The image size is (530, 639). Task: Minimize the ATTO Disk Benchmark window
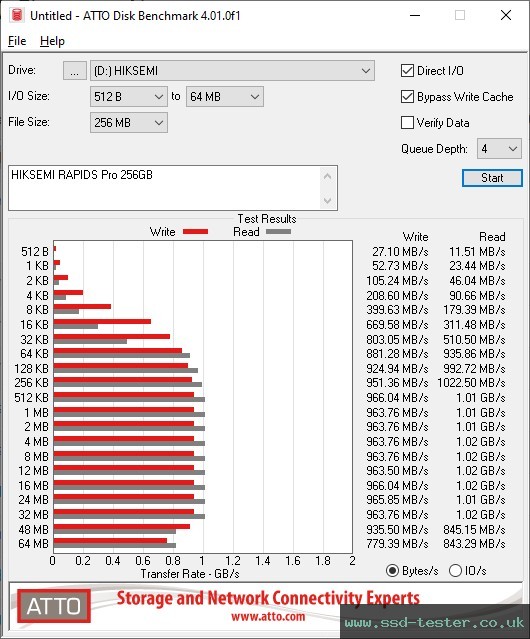[415, 15]
